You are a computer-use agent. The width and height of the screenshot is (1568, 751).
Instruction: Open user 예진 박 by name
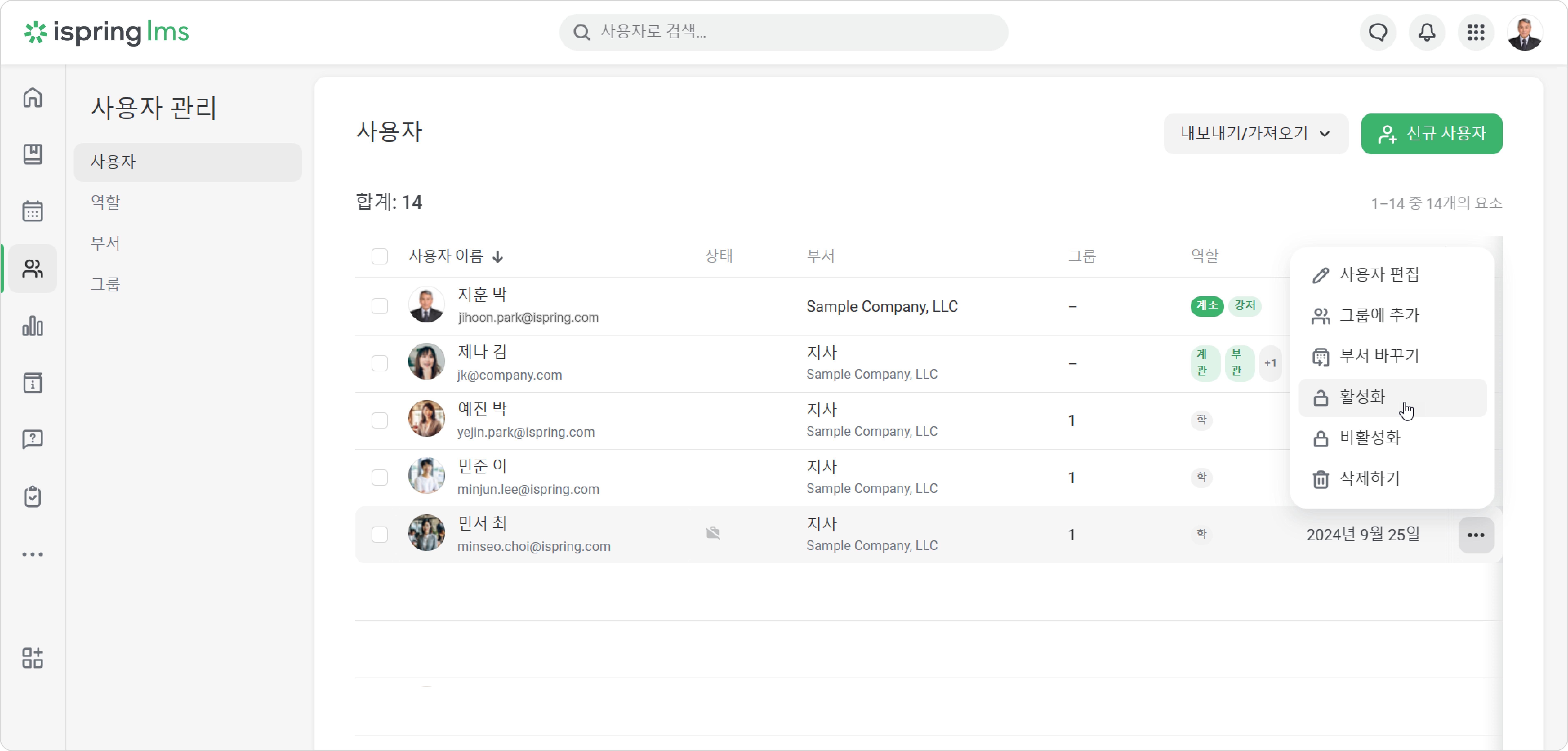click(x=482, y=409)
